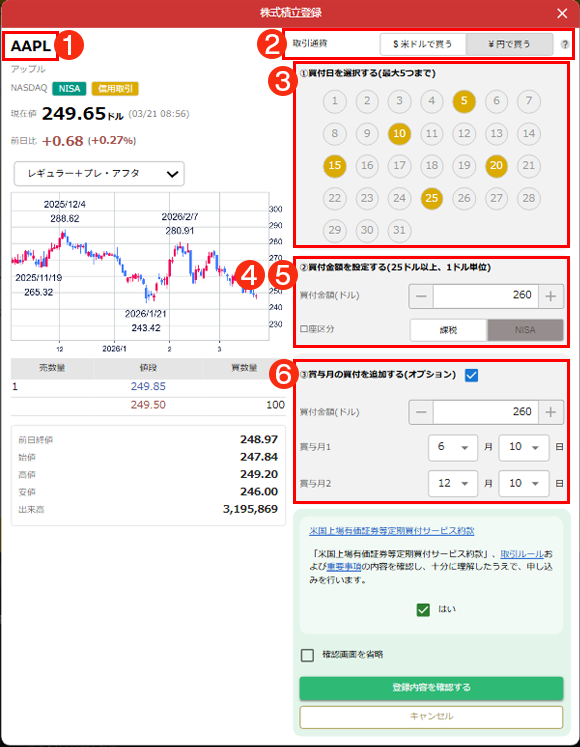Open bonus month 1 month dropdown
Viewport: 580px width, 747px height.
[x=453, y=447]
